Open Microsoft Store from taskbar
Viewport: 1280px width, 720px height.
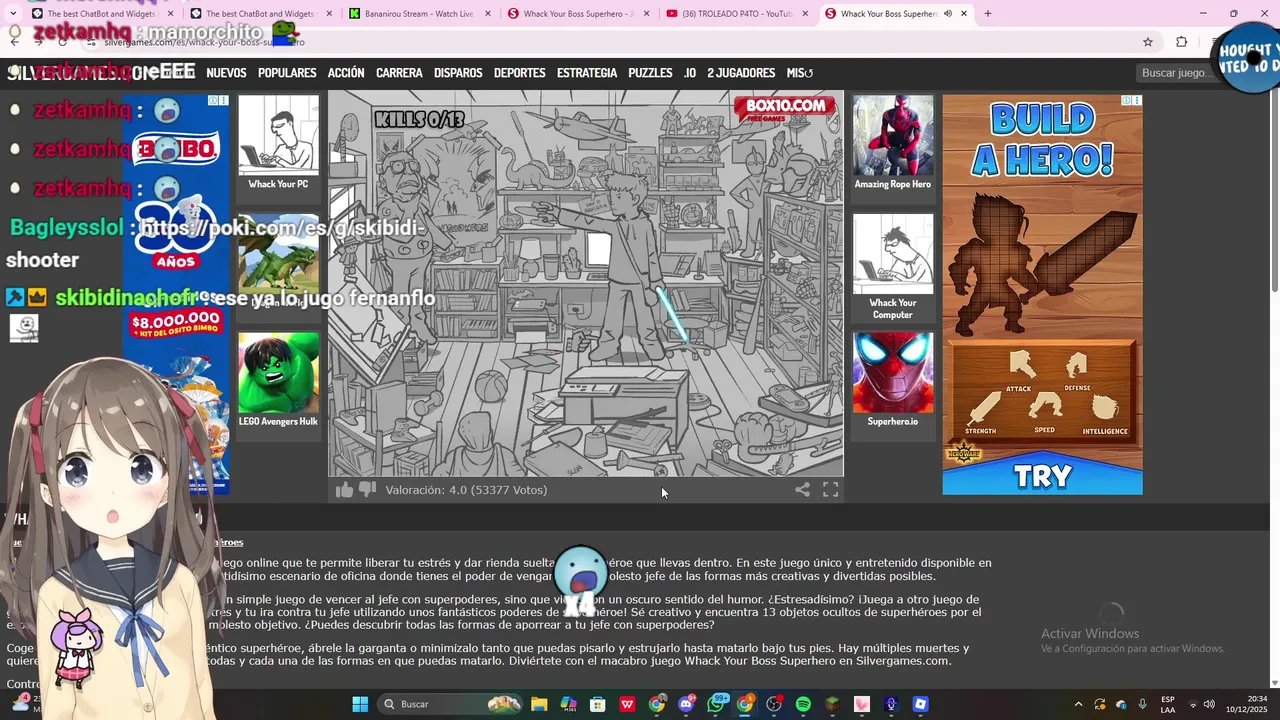598,704
